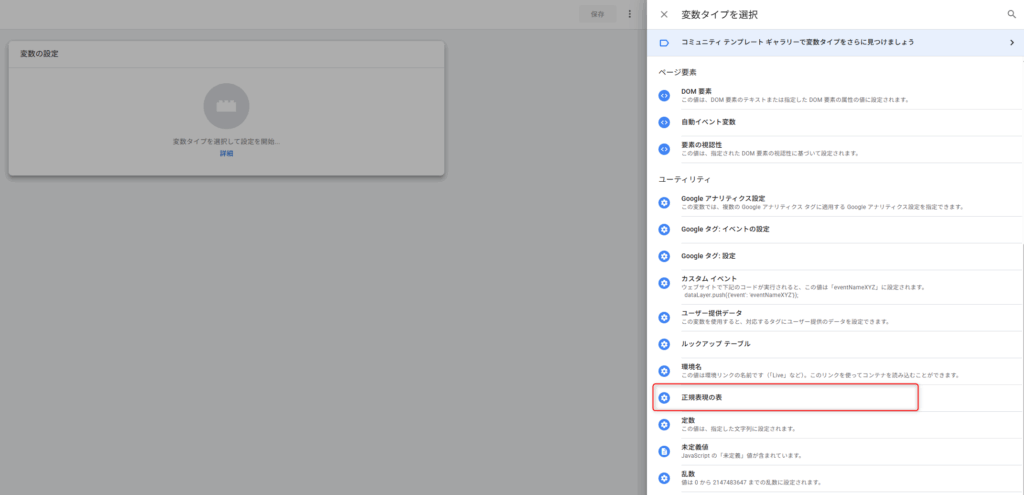Image resolution: width=1024 pixels, height=495 pixels.
Task: Open search in the variable type panel
Action: coord(1011,14)
